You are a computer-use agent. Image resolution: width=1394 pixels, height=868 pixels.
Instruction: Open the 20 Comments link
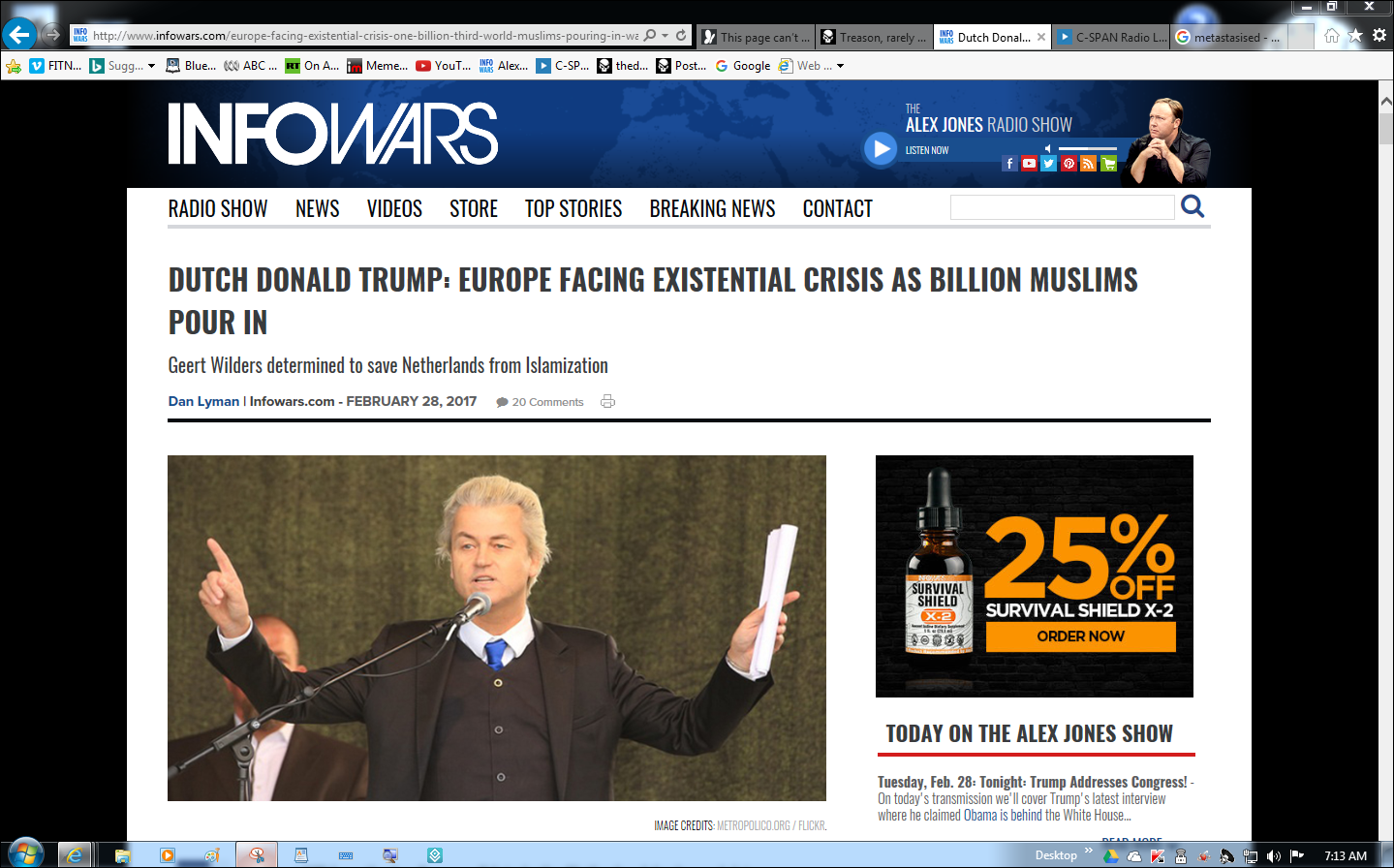pyautogui.click(x=546, y=402)
